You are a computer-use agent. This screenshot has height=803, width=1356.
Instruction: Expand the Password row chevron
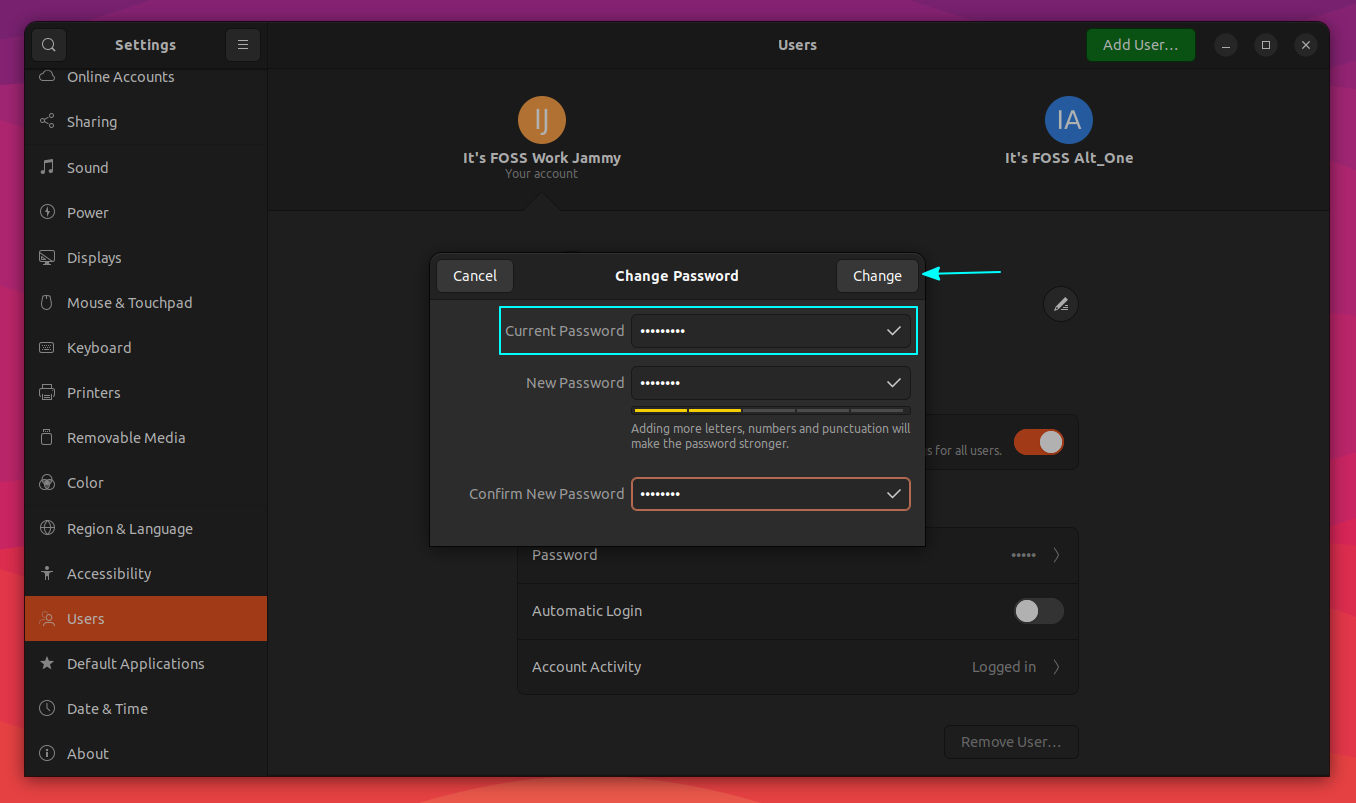pos(1056,555)
